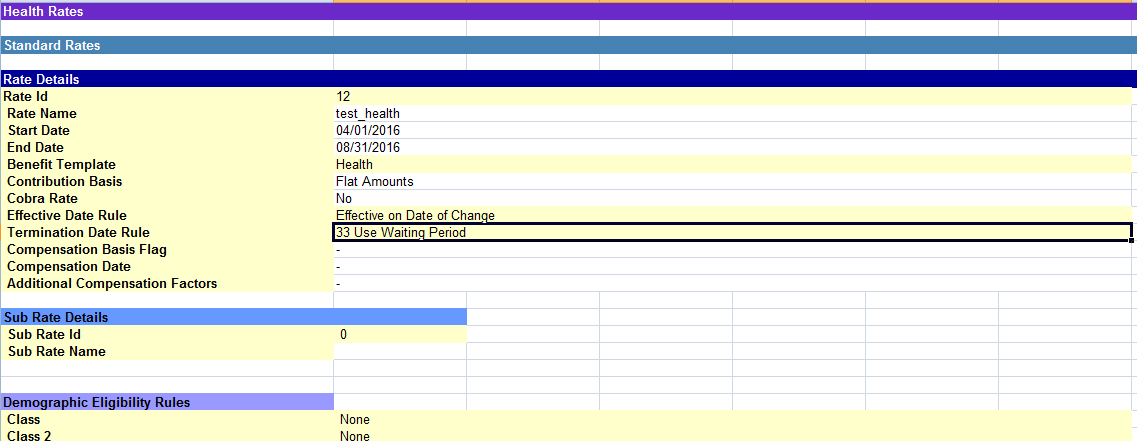Select the Sub Rate Id value 0
Viewport: 1137px width, 441px height.
coord(400,334)
